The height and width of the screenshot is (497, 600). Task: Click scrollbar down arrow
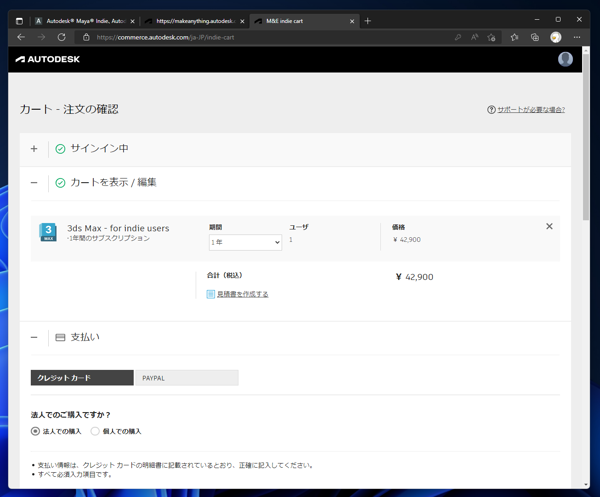click(586, 485)
